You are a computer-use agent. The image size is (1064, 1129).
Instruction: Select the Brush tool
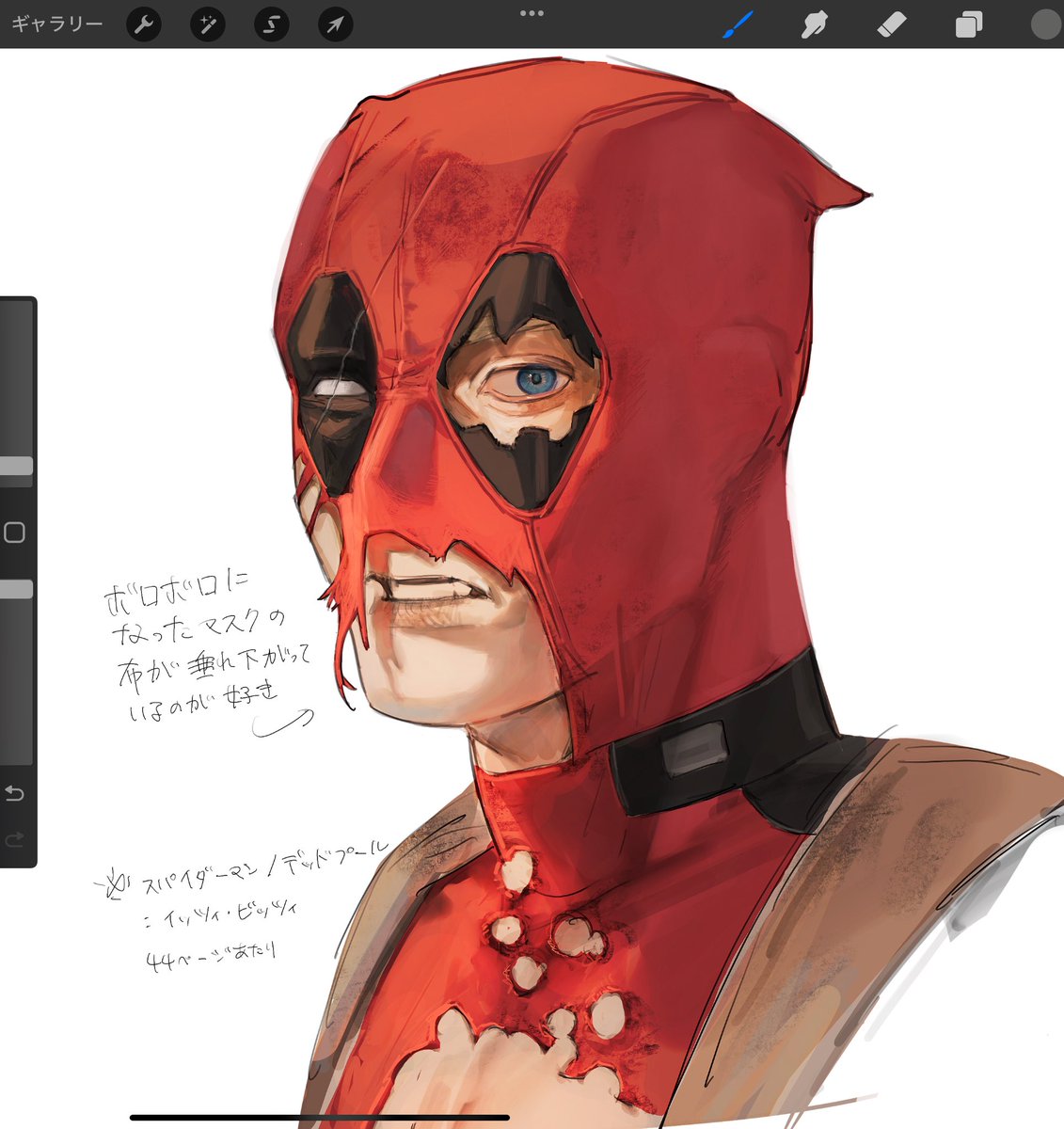tap(738, 24)
